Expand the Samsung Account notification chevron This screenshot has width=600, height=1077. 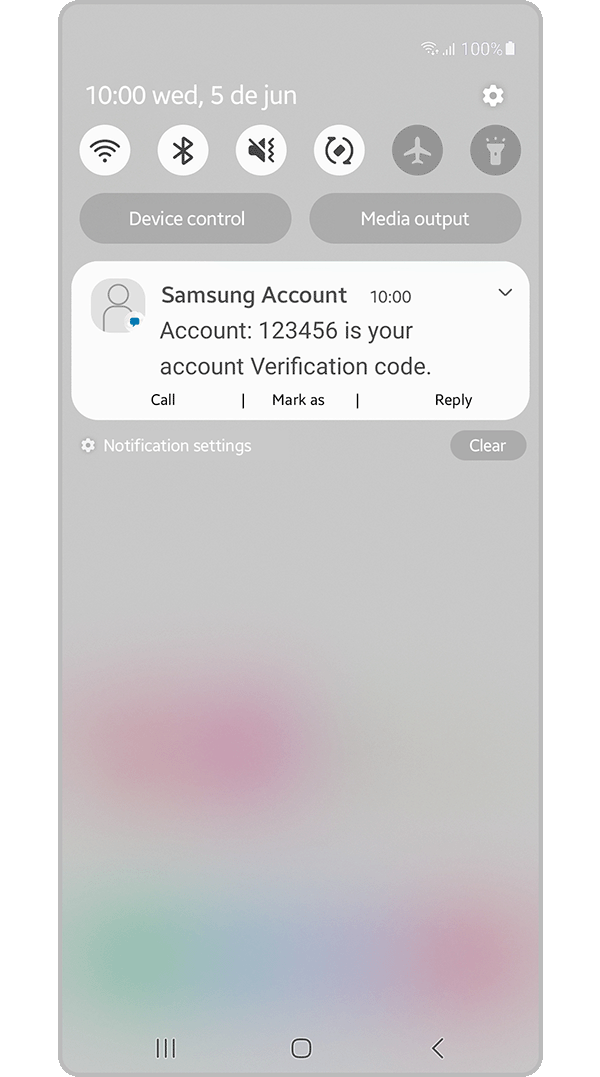[x=505, y=293]
